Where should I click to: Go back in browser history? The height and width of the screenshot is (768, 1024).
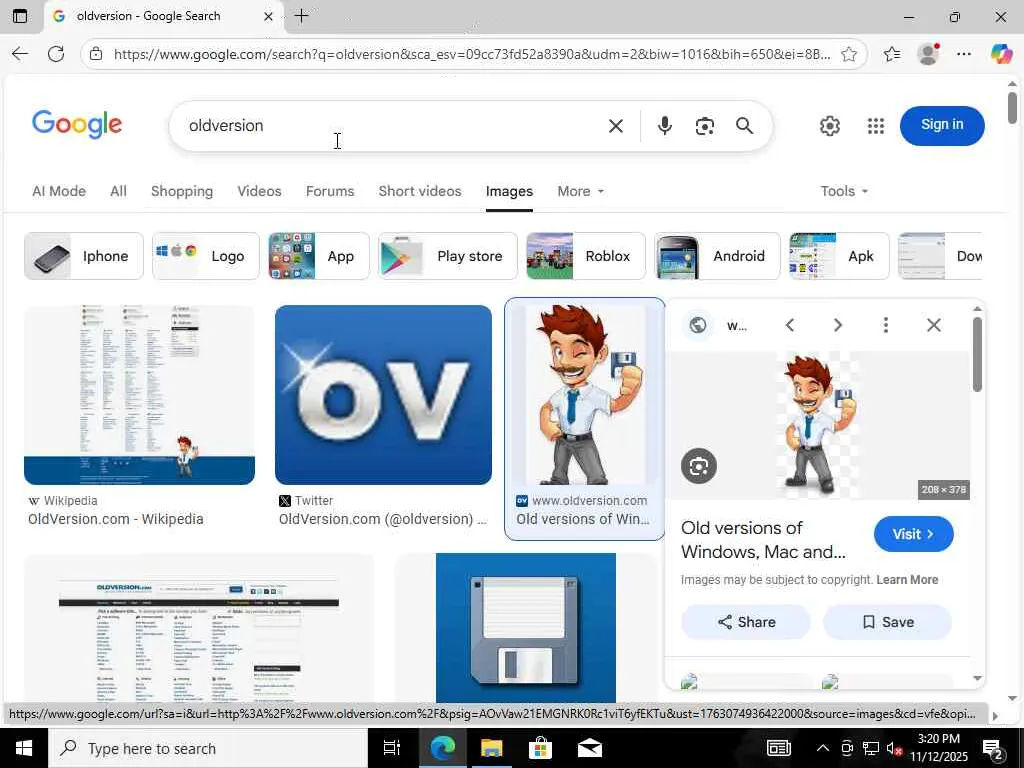(20, 54)
